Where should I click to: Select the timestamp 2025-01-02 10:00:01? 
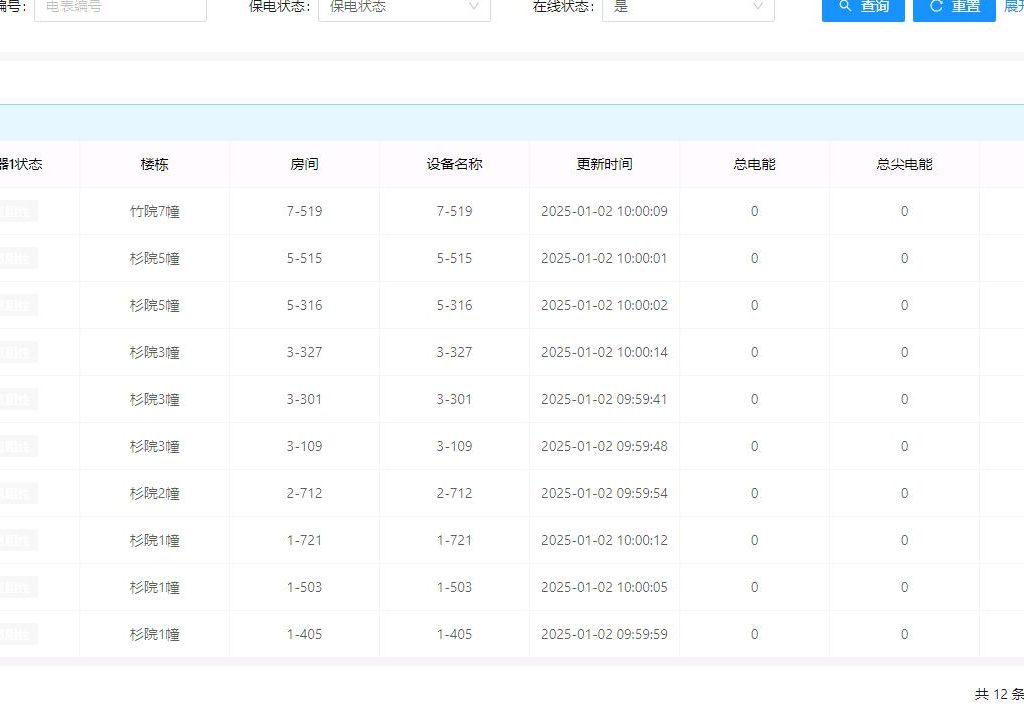(605, 259)
